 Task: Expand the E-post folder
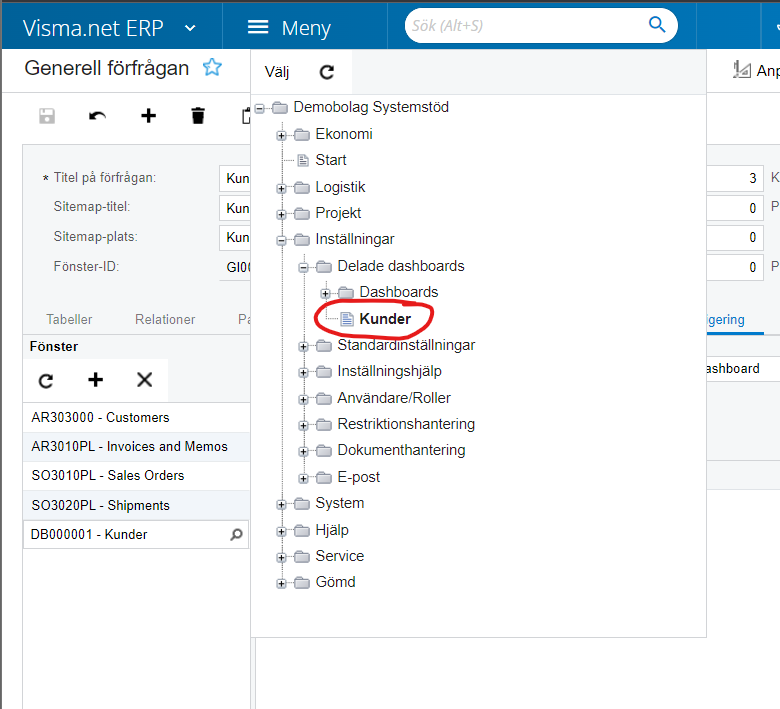pos(303,479)
